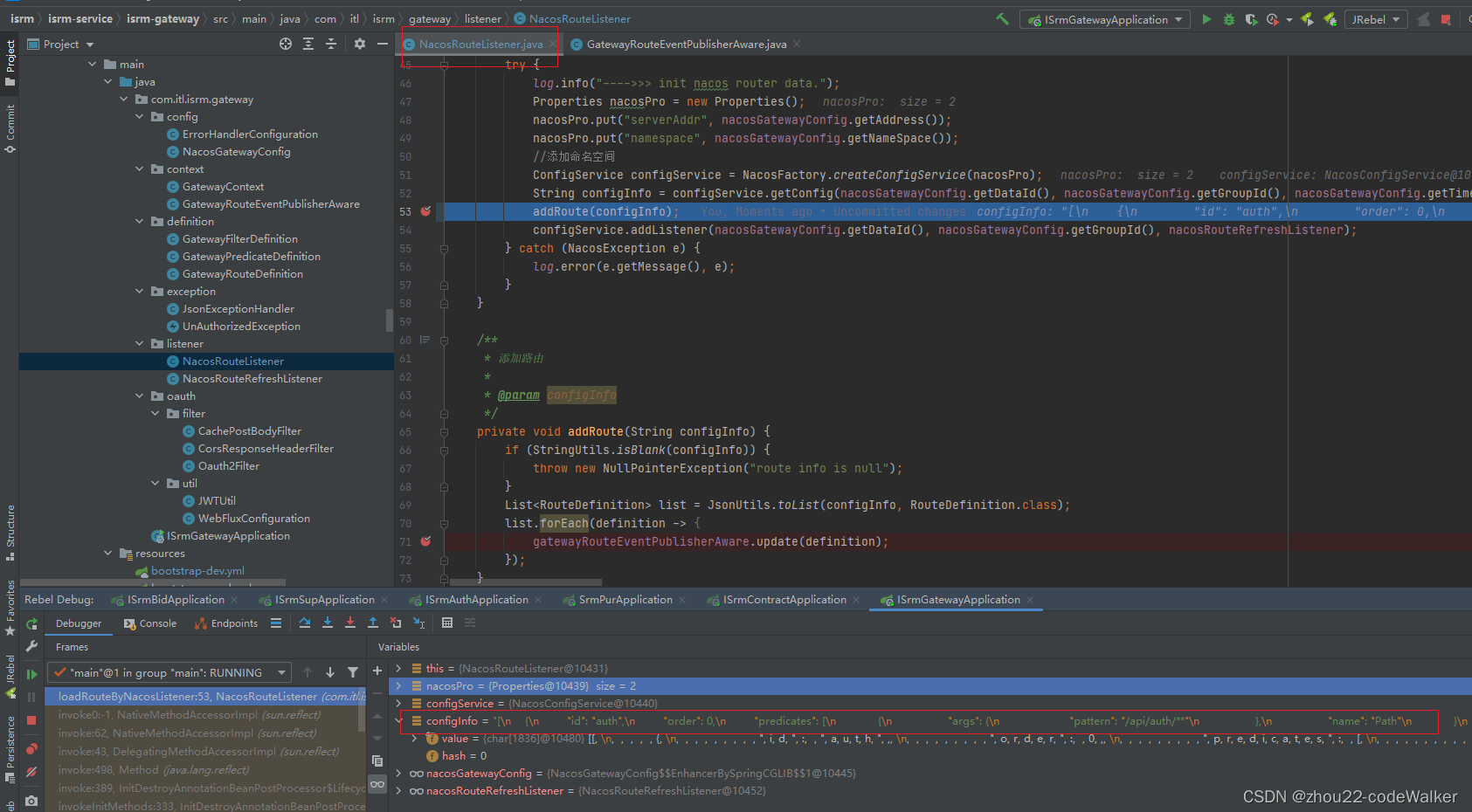Click the Build project hammer icon
Viewport: 1472px width, 812px height.
click(x=1002, y=19)
